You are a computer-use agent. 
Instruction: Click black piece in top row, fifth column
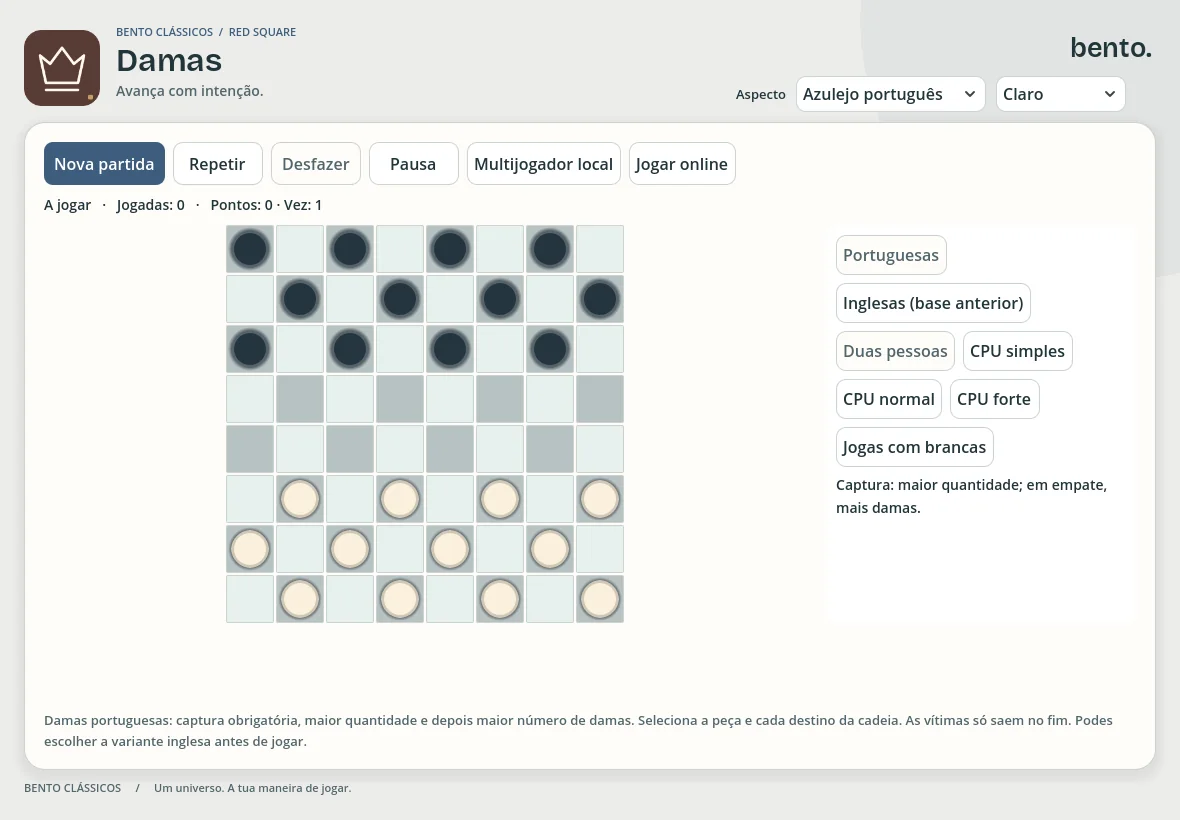point(450,249)
